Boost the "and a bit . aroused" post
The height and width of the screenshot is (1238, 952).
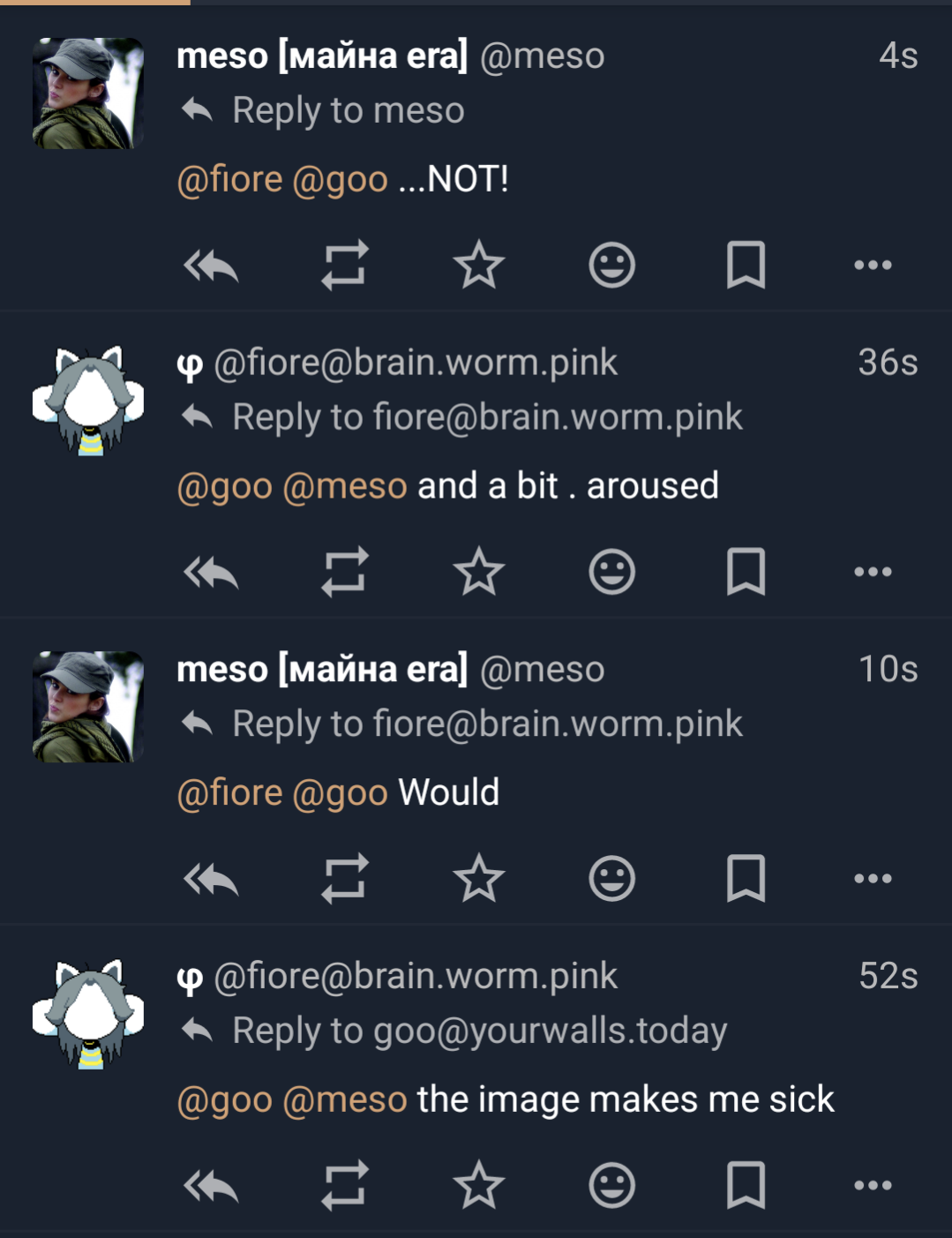[344, 572]
